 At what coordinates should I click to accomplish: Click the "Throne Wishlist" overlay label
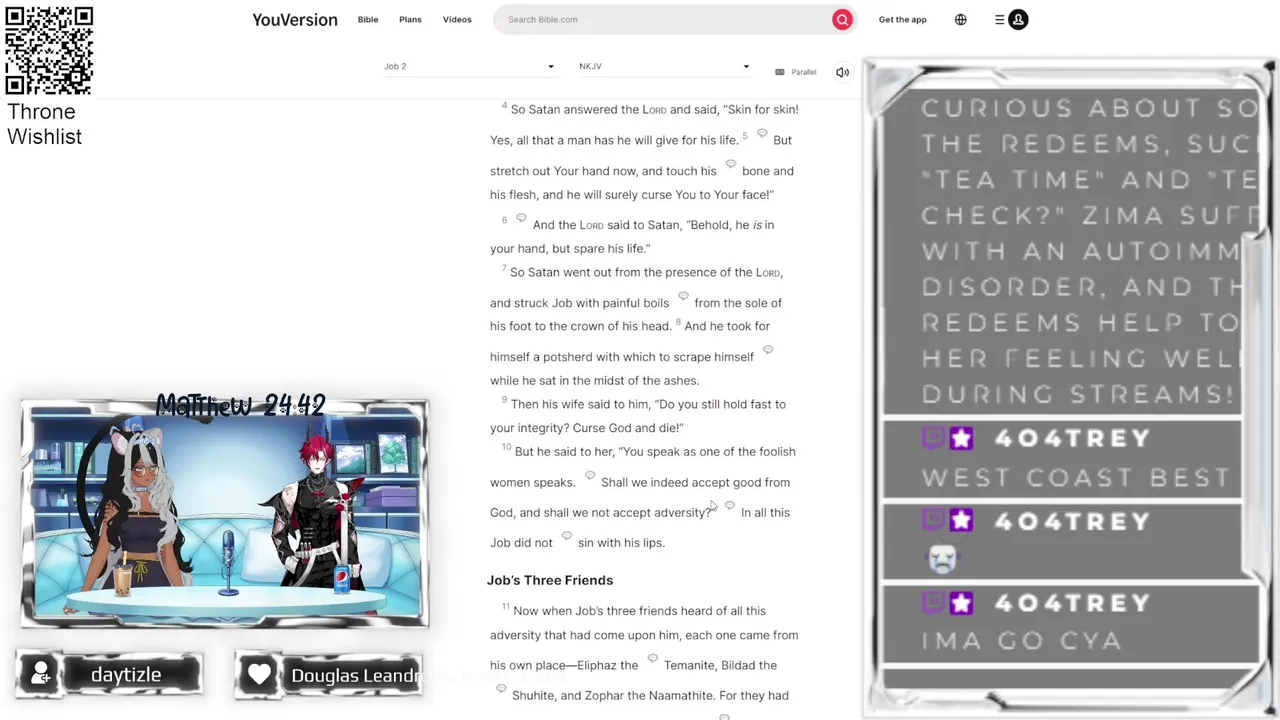[x=45, y=124]
